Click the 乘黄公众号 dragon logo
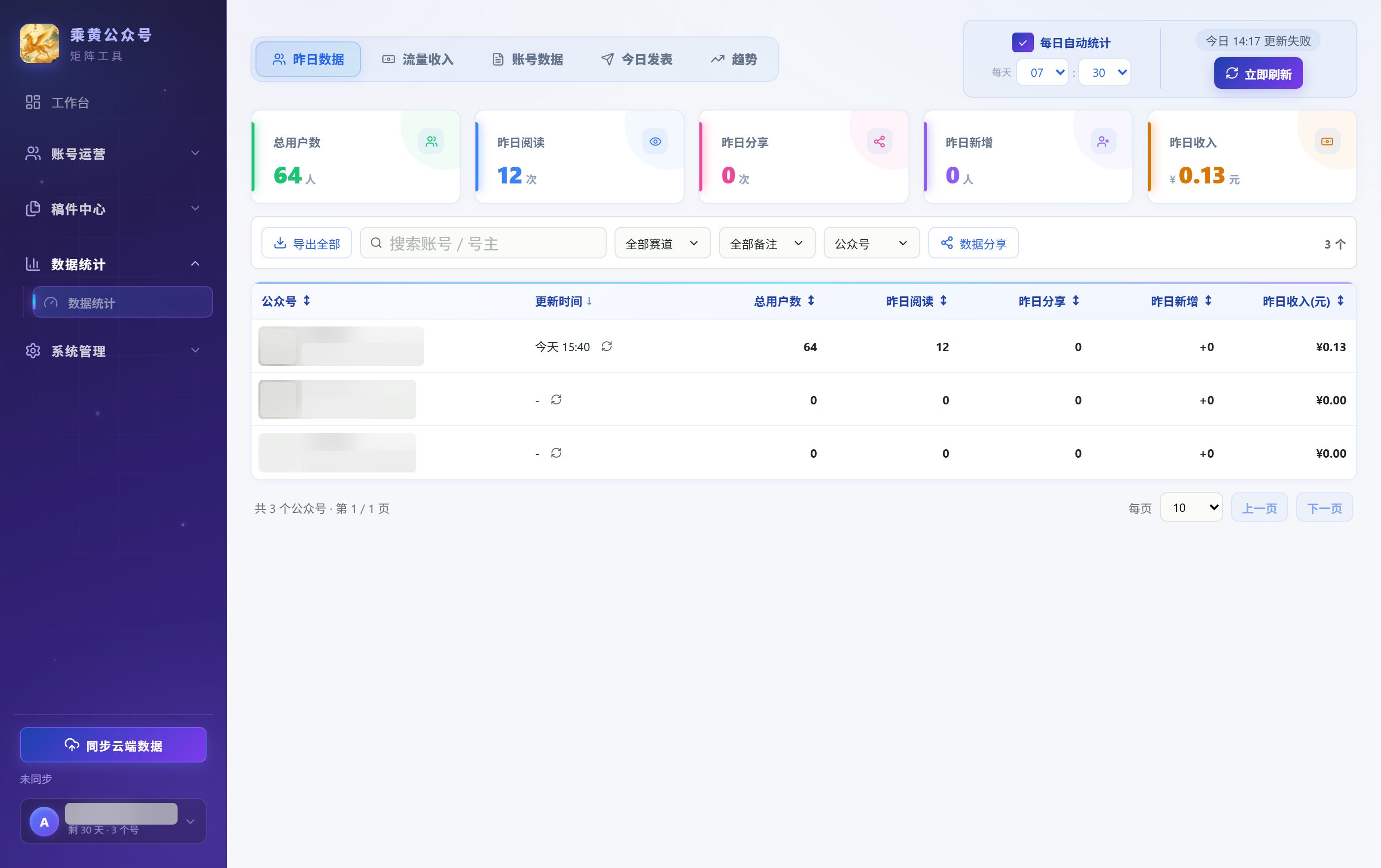Image resolution: width=1381 pixels, height=868 pixels. click(39, 43)
